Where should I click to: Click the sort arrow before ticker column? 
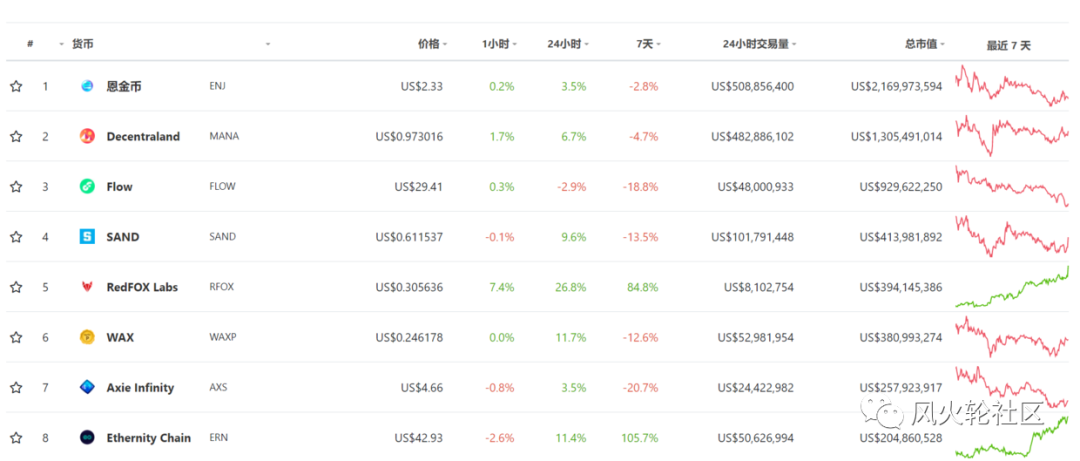[268, 45]
